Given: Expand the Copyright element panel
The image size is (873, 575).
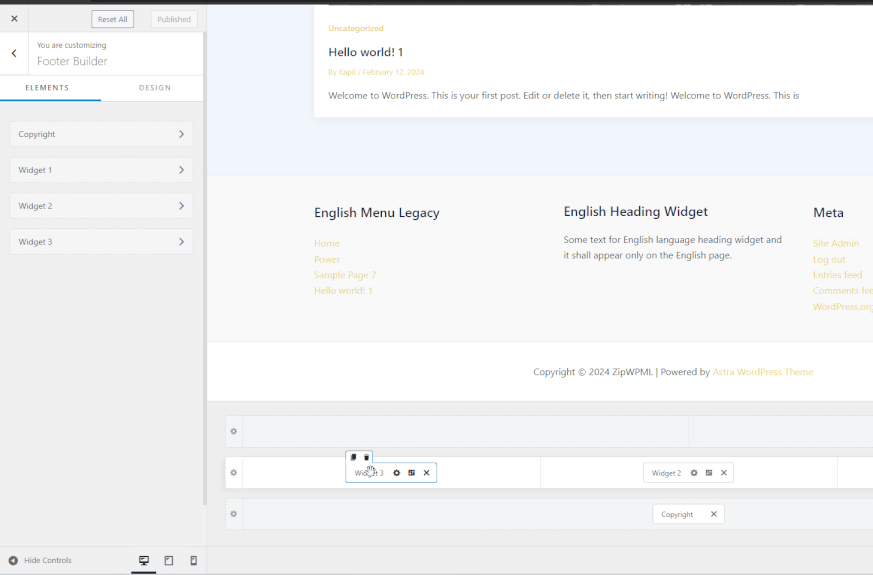Looking at the screenshot, I should click(x=101, y=134).
